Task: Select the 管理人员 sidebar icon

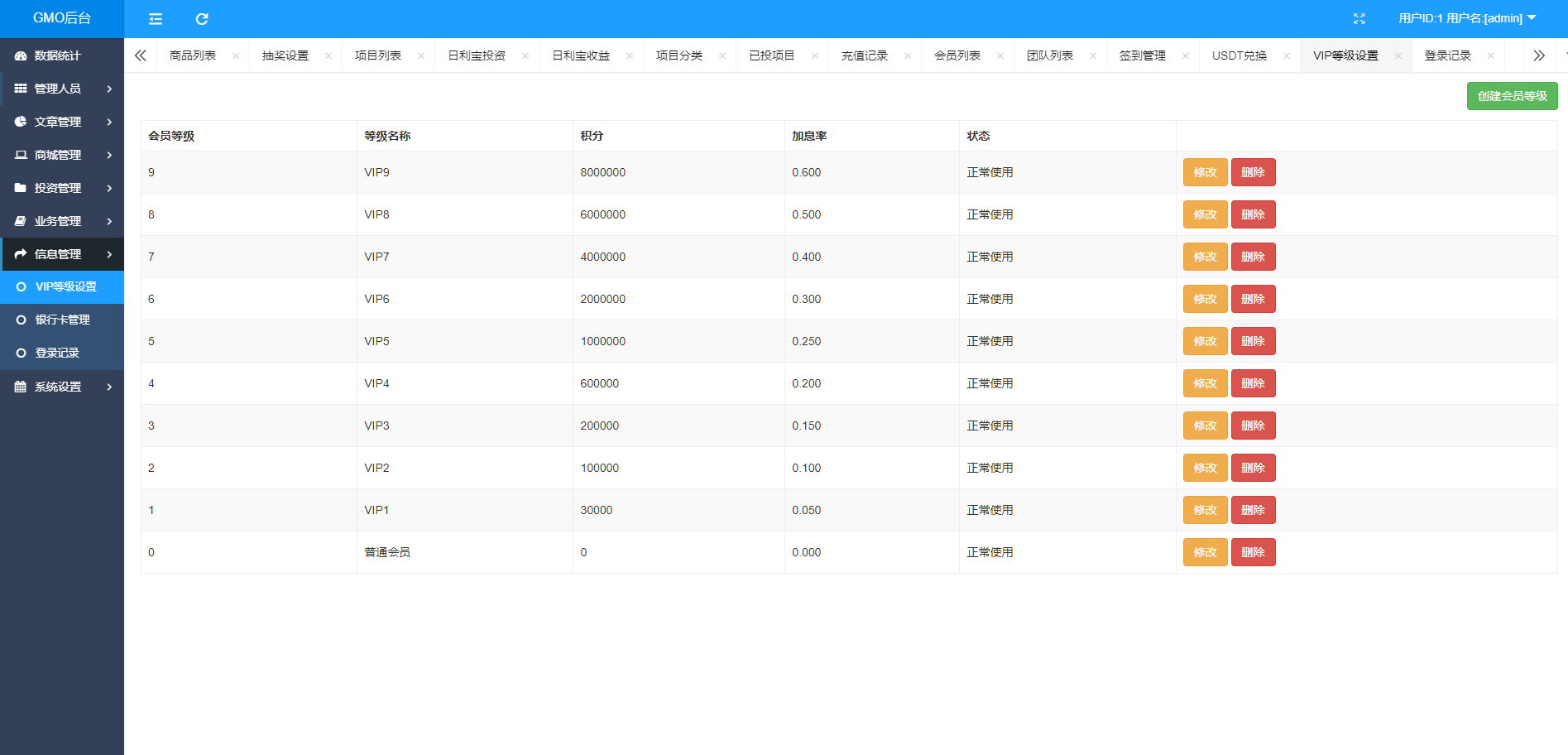Action: coord(20,89)
